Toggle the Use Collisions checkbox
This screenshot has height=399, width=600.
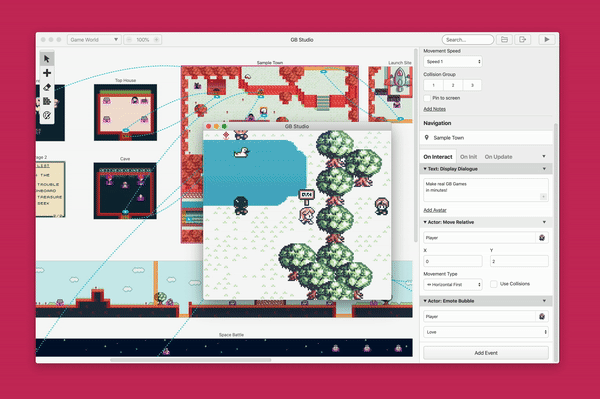pyautogui.click(x=494, y=284)
